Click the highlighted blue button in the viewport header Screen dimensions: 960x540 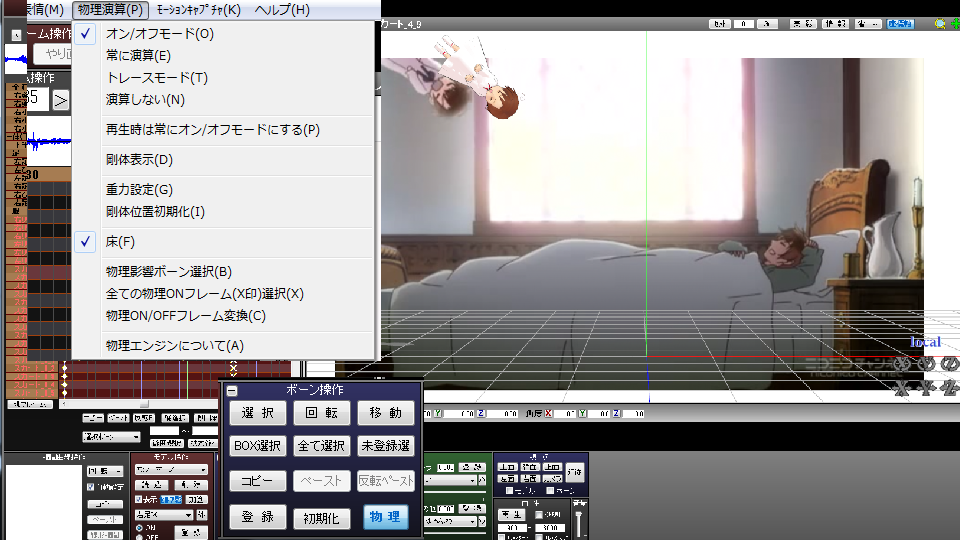click(x=900, y=24)
